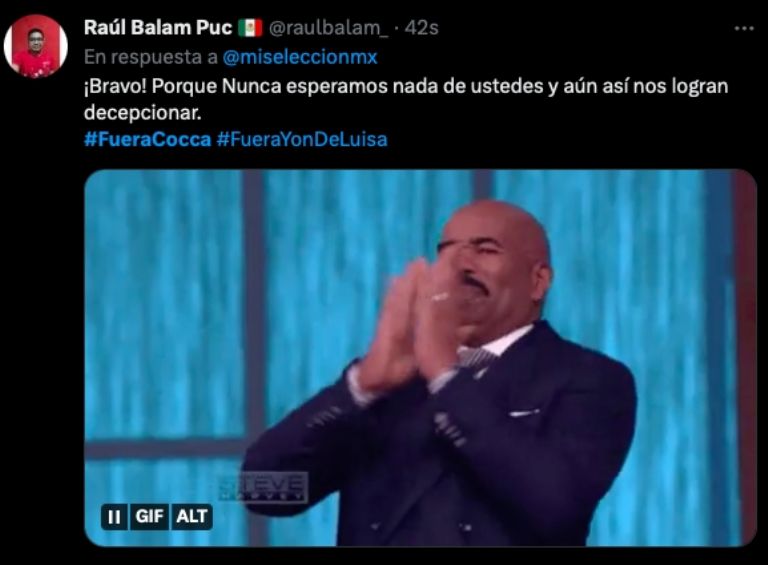
Task: Open the tweet via the 42s timestamp
Action: tap(422, 28)
